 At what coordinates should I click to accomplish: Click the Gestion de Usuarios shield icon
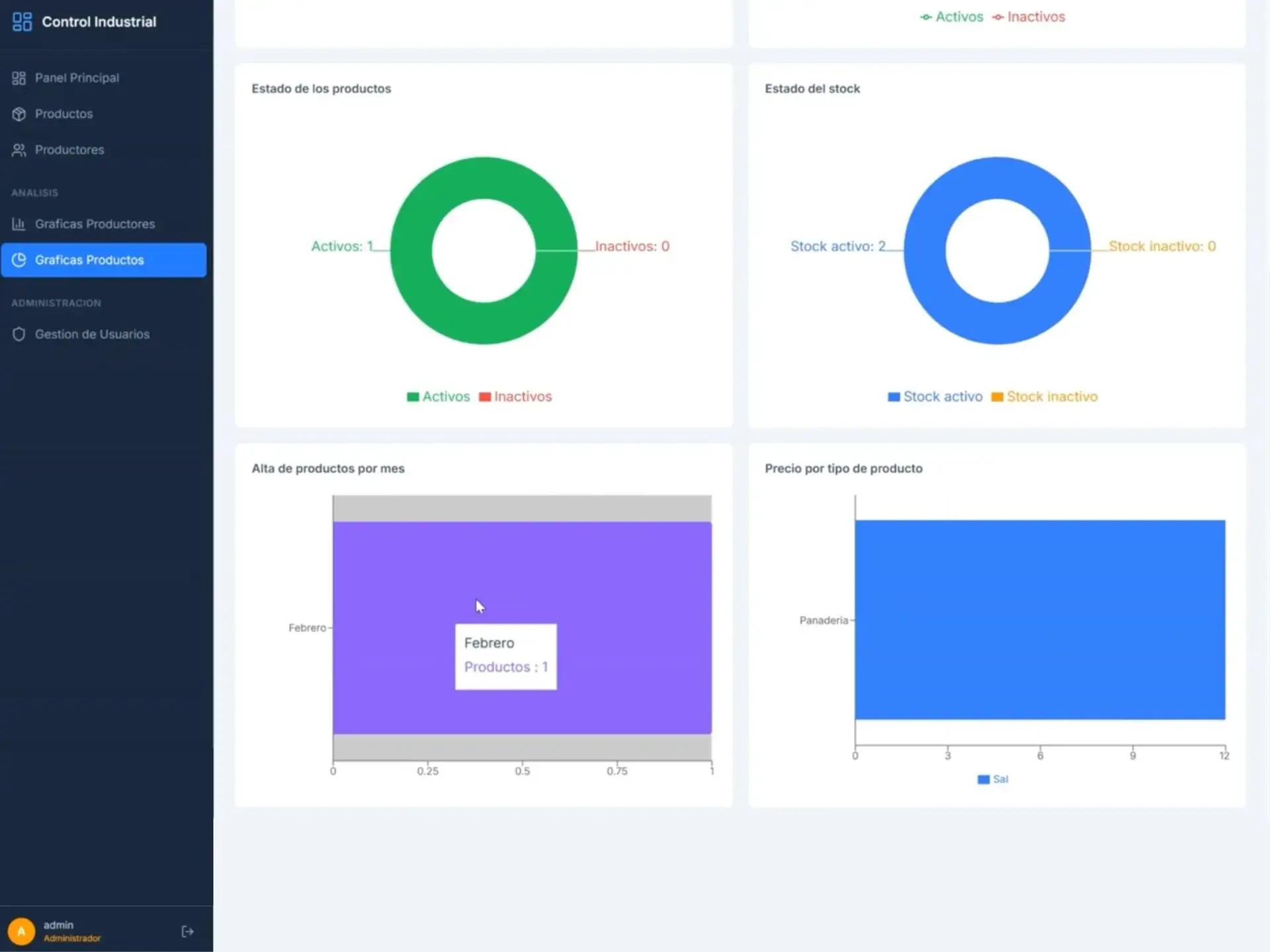coord(19,335)
